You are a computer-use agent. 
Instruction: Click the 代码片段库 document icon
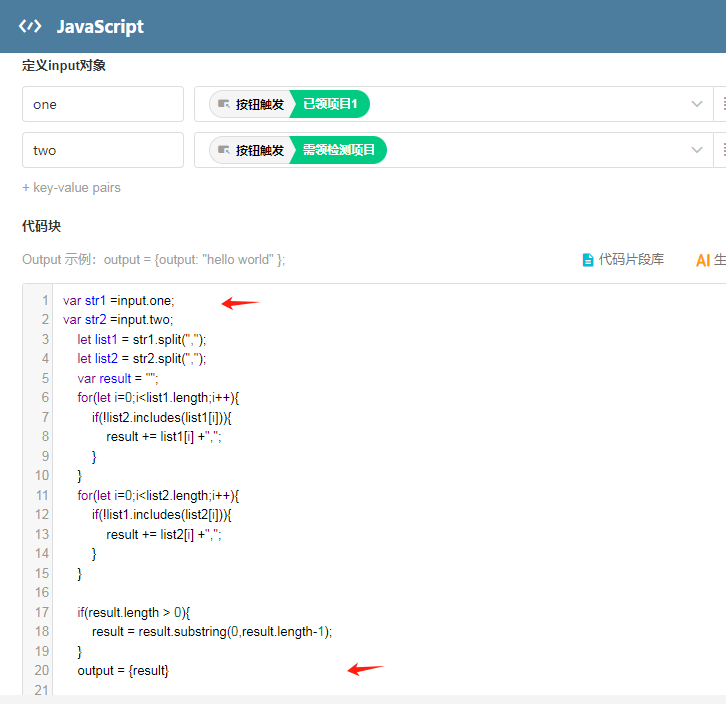tap(588, 260)
